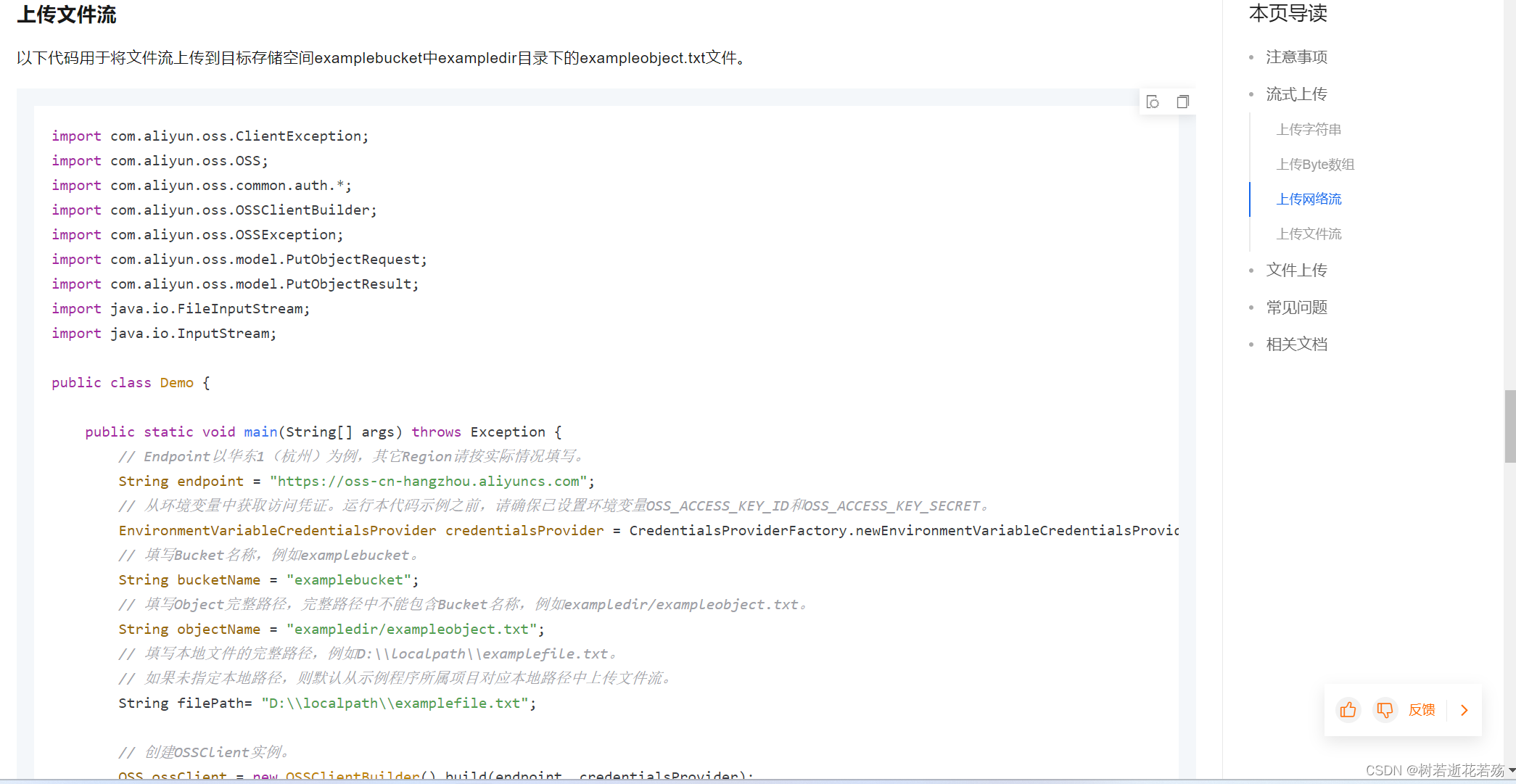Click the 上传文件流 page title
Image resolution: width=1516 pixels, height=784 pixels.
point(66,15)
